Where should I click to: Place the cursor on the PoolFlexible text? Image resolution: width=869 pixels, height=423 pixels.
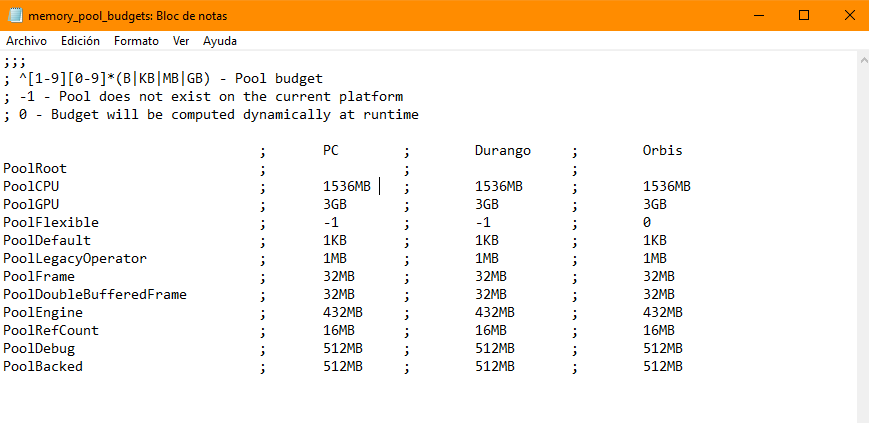pyautogui.click(x=51, y=222)
